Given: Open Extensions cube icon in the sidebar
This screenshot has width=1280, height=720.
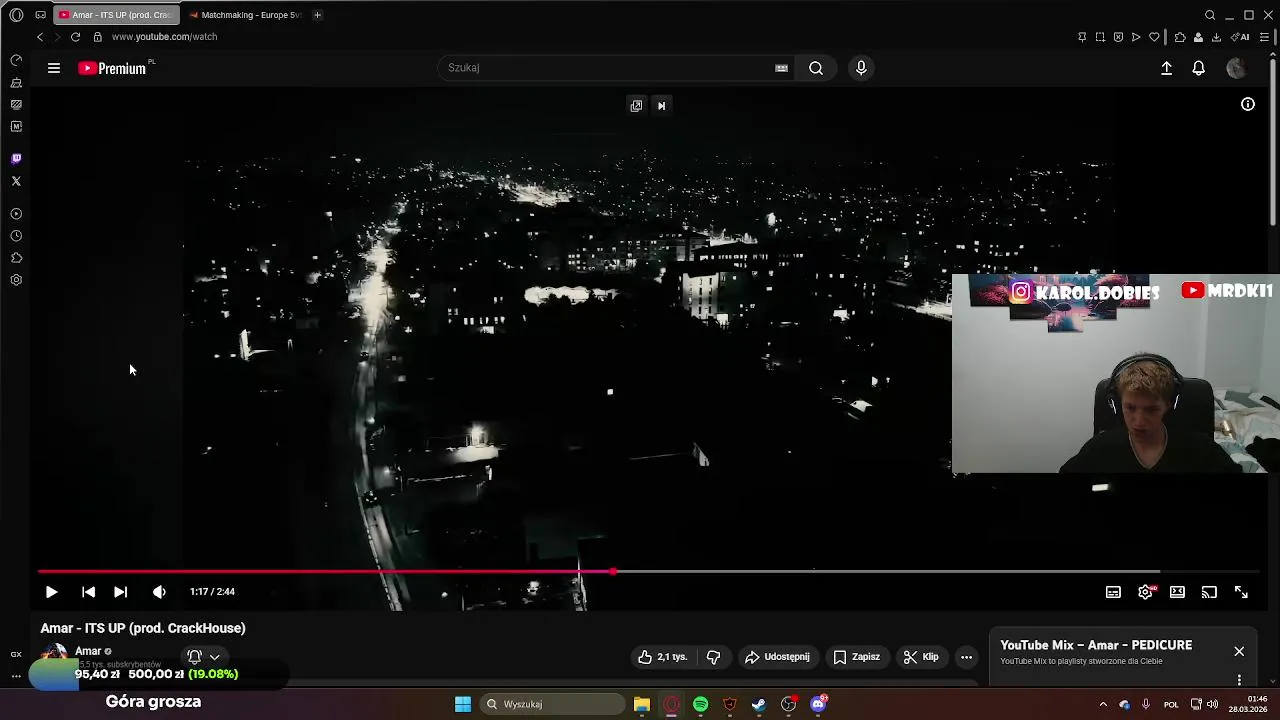Looking at the screenshot, I should tap(16, 258).
